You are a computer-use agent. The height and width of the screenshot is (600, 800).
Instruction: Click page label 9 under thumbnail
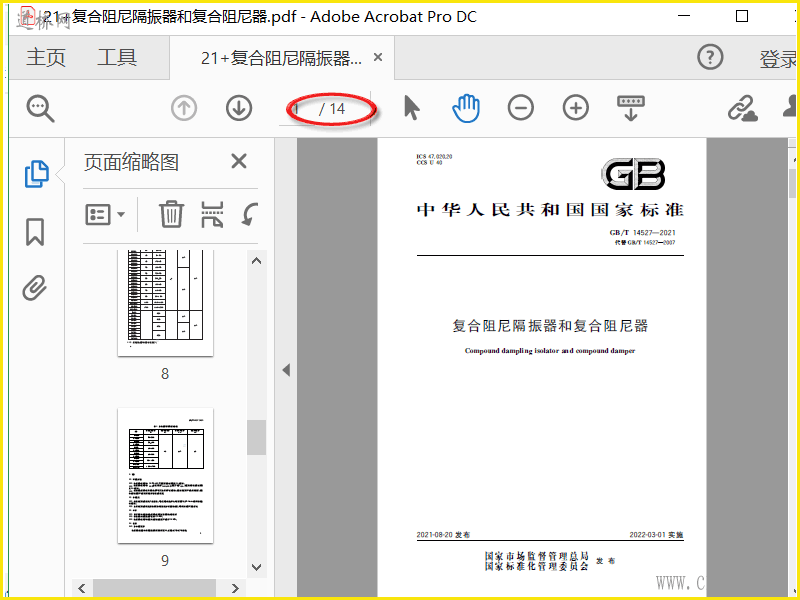[x=165, y=560]
